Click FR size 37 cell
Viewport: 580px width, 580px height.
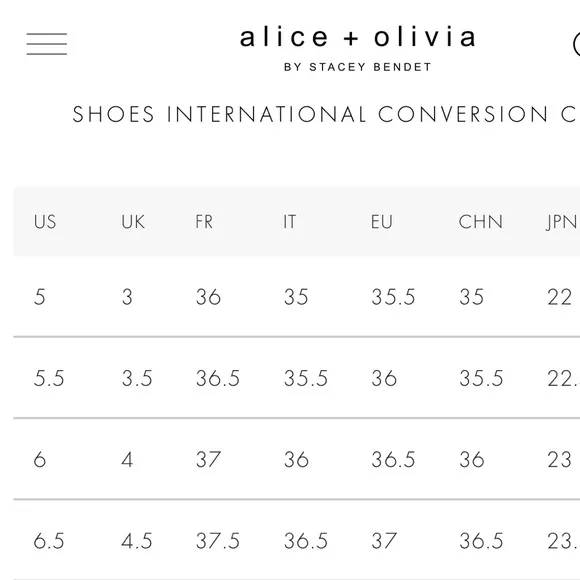pos(208,460)
